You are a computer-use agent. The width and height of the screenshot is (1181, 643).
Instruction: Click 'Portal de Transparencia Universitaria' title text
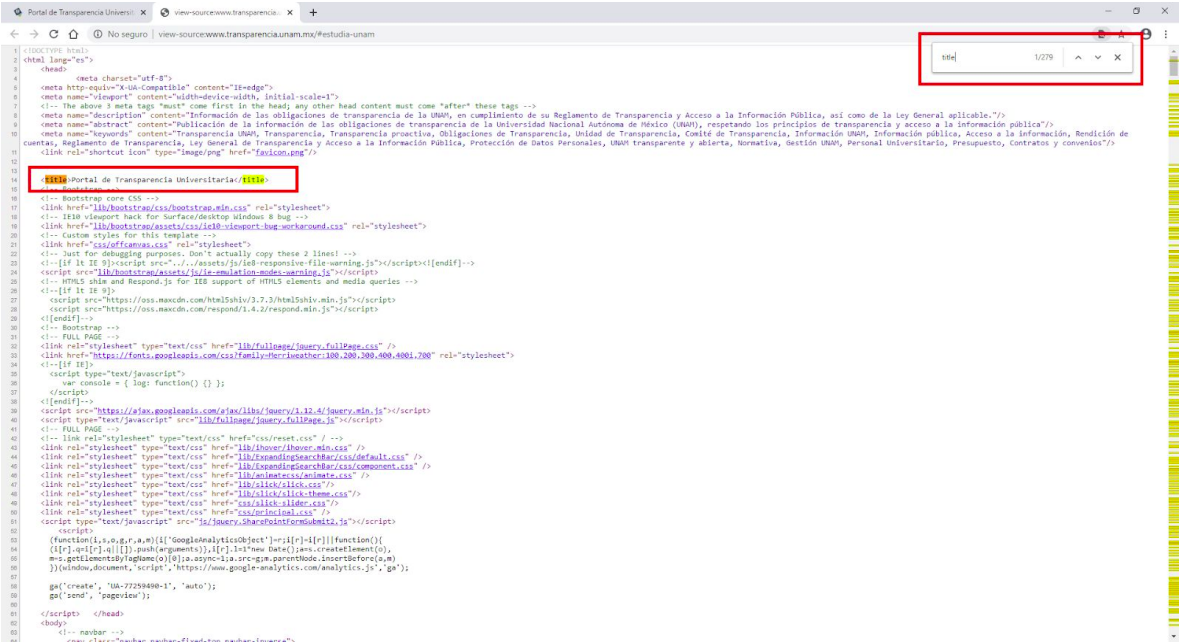(x=152, y=179)
